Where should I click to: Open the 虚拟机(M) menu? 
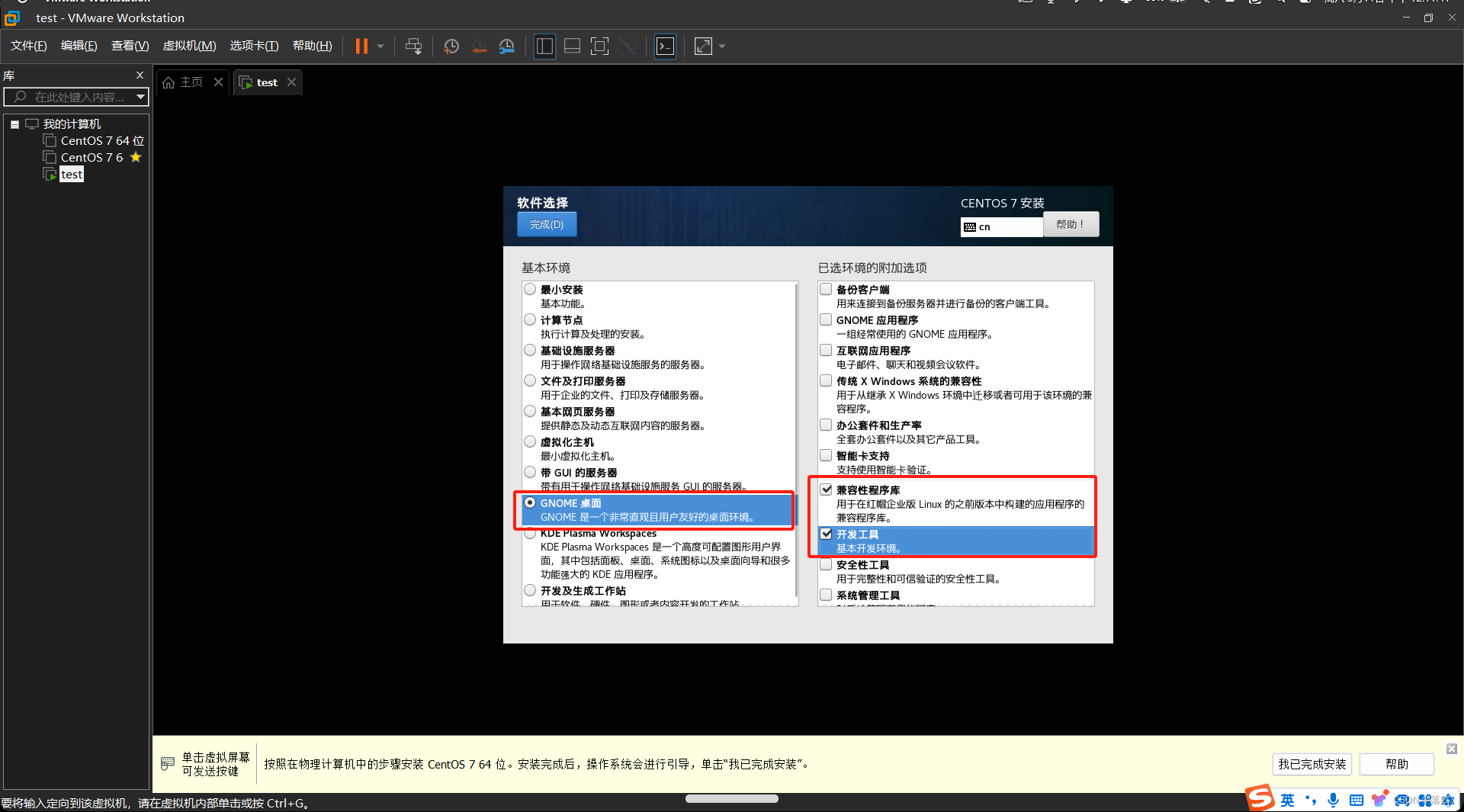(190, 46)
